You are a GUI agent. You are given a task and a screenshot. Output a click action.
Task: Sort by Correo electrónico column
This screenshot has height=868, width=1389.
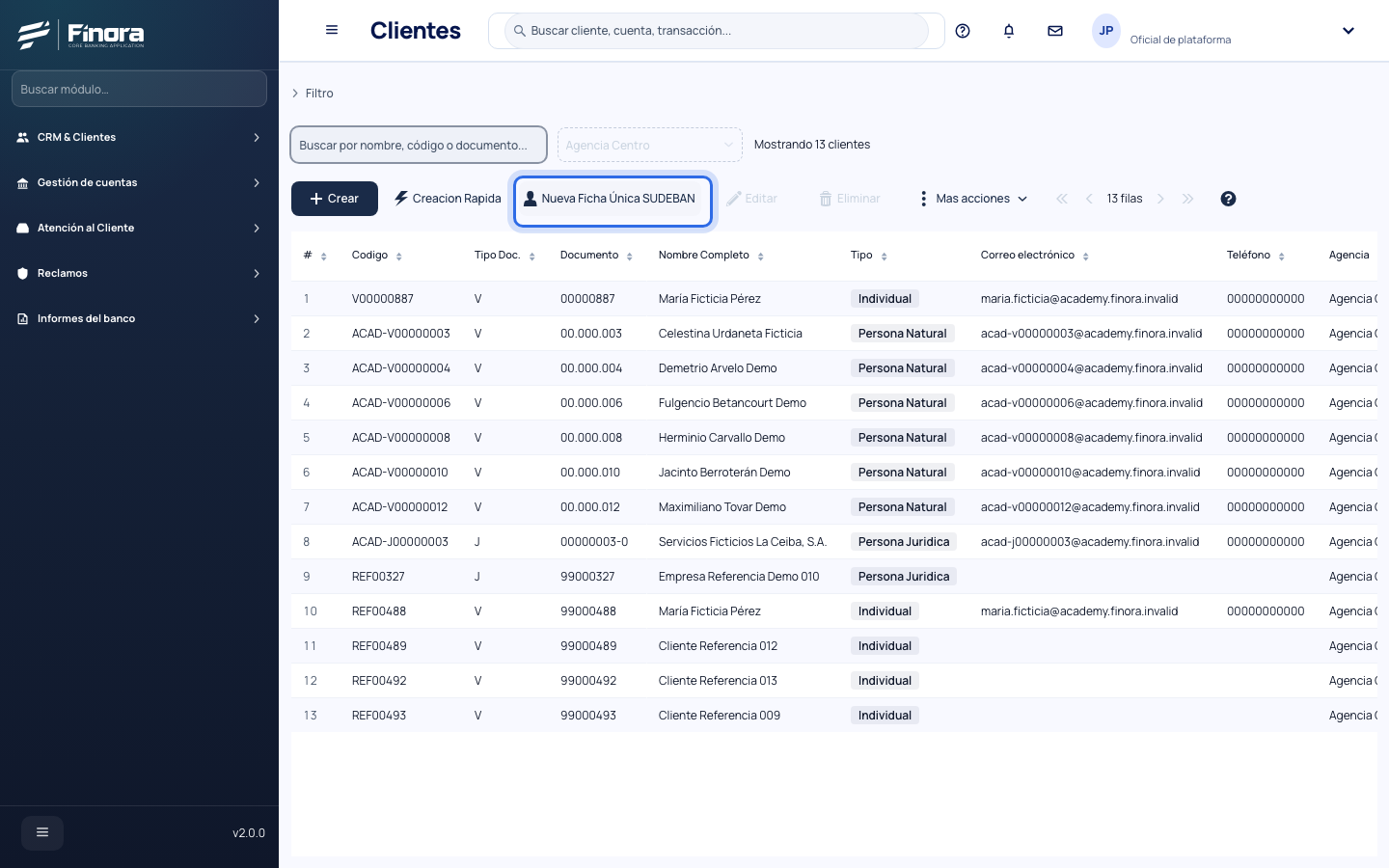pos(1085,257)
